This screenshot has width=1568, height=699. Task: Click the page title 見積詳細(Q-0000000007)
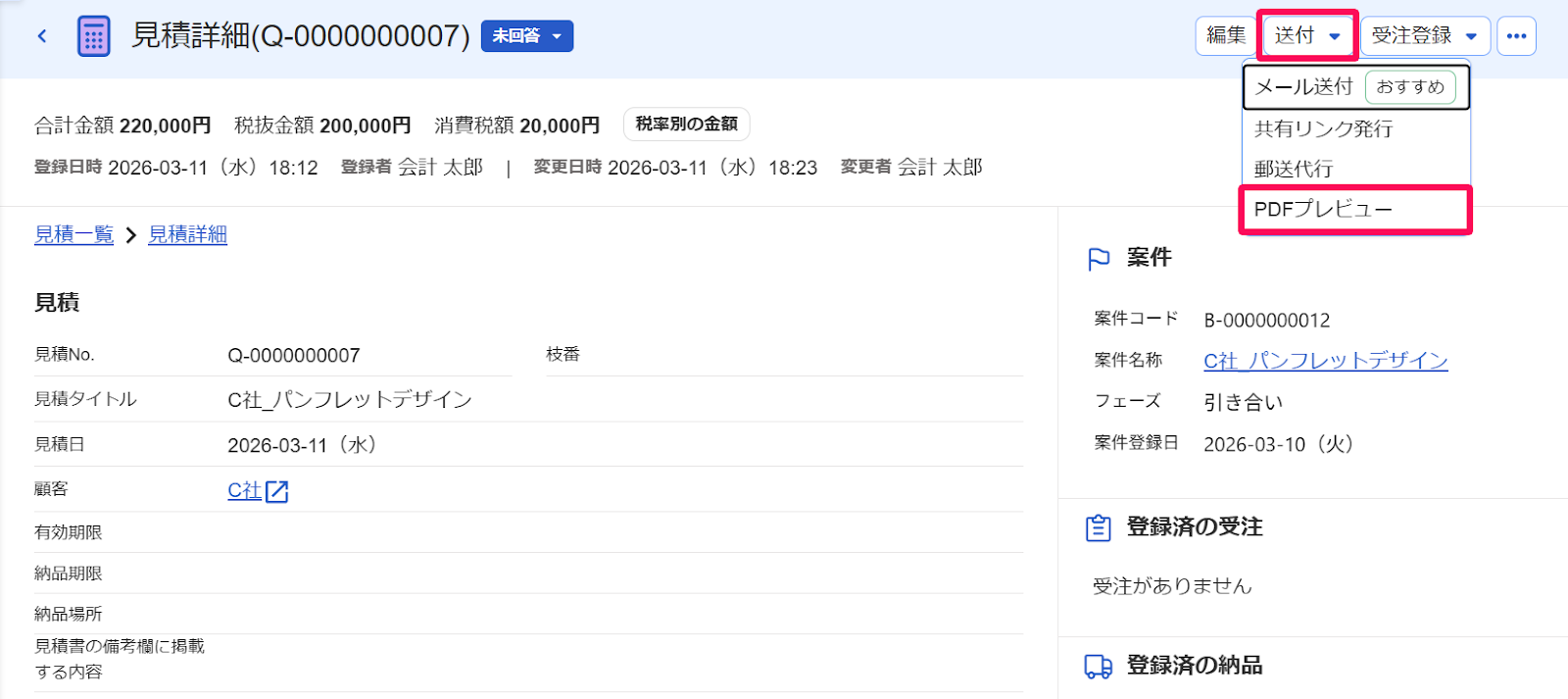301,36
